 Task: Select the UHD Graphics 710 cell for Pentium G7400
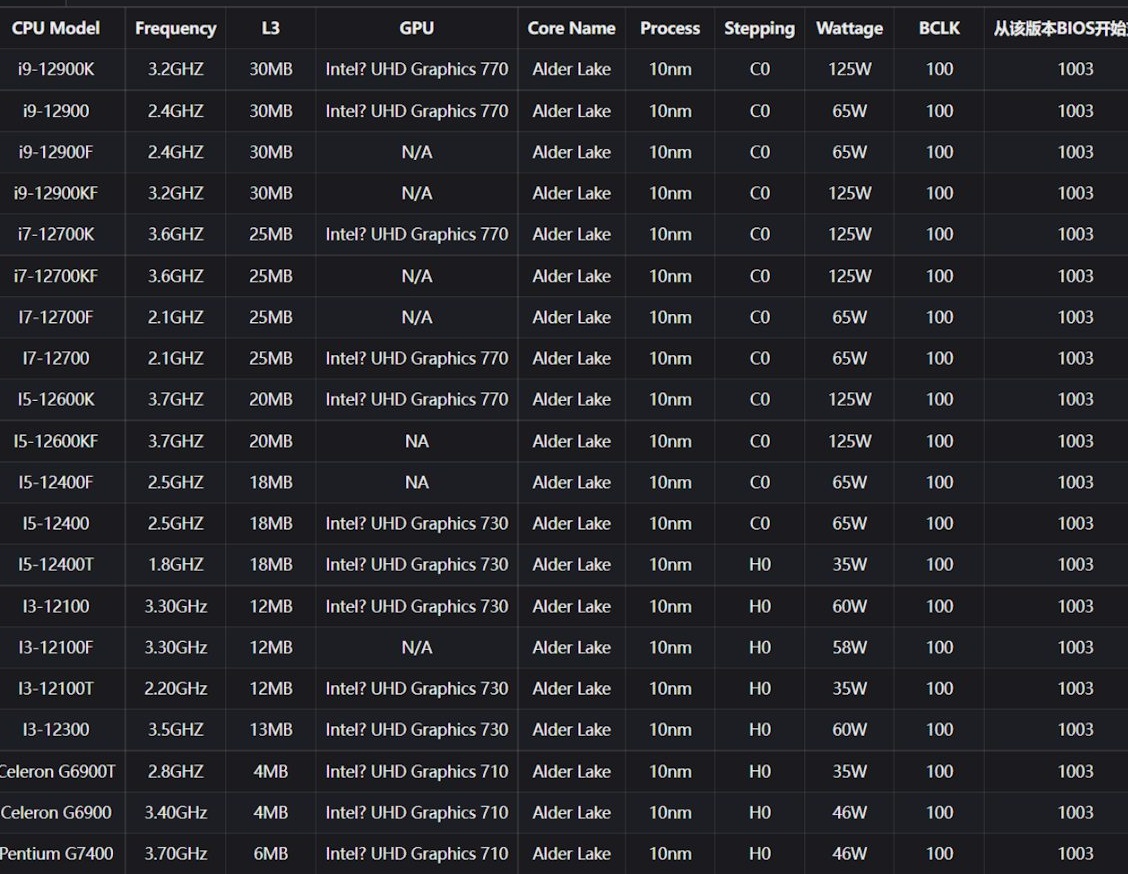point(417,853)
